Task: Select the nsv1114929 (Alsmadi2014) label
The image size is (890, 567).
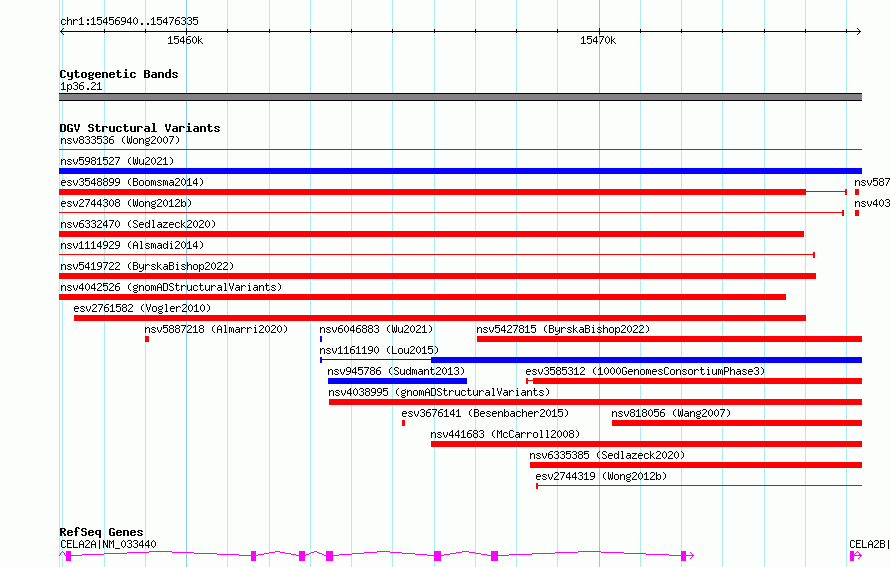Action: pos(132,245)
